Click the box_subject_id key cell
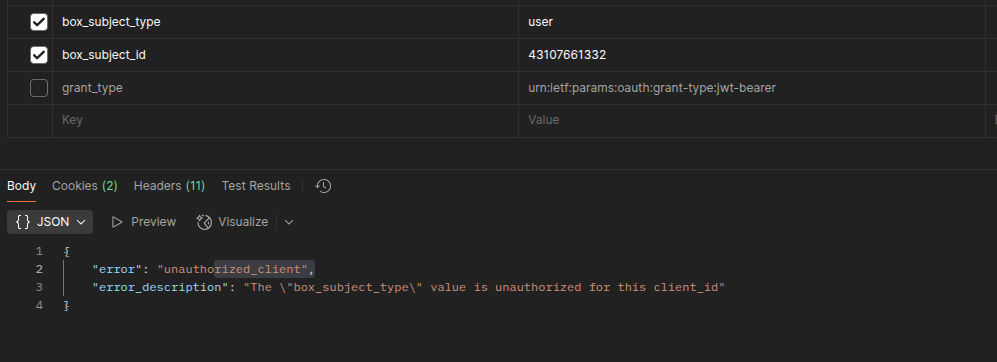This screenshot has width=997, height=362. tap(285, 55)
